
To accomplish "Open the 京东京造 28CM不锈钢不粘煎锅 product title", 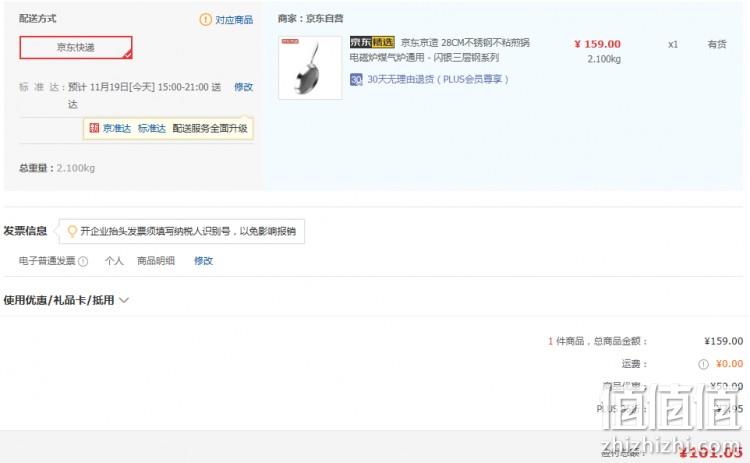I will pyautogui.click(x=440, y=50).
